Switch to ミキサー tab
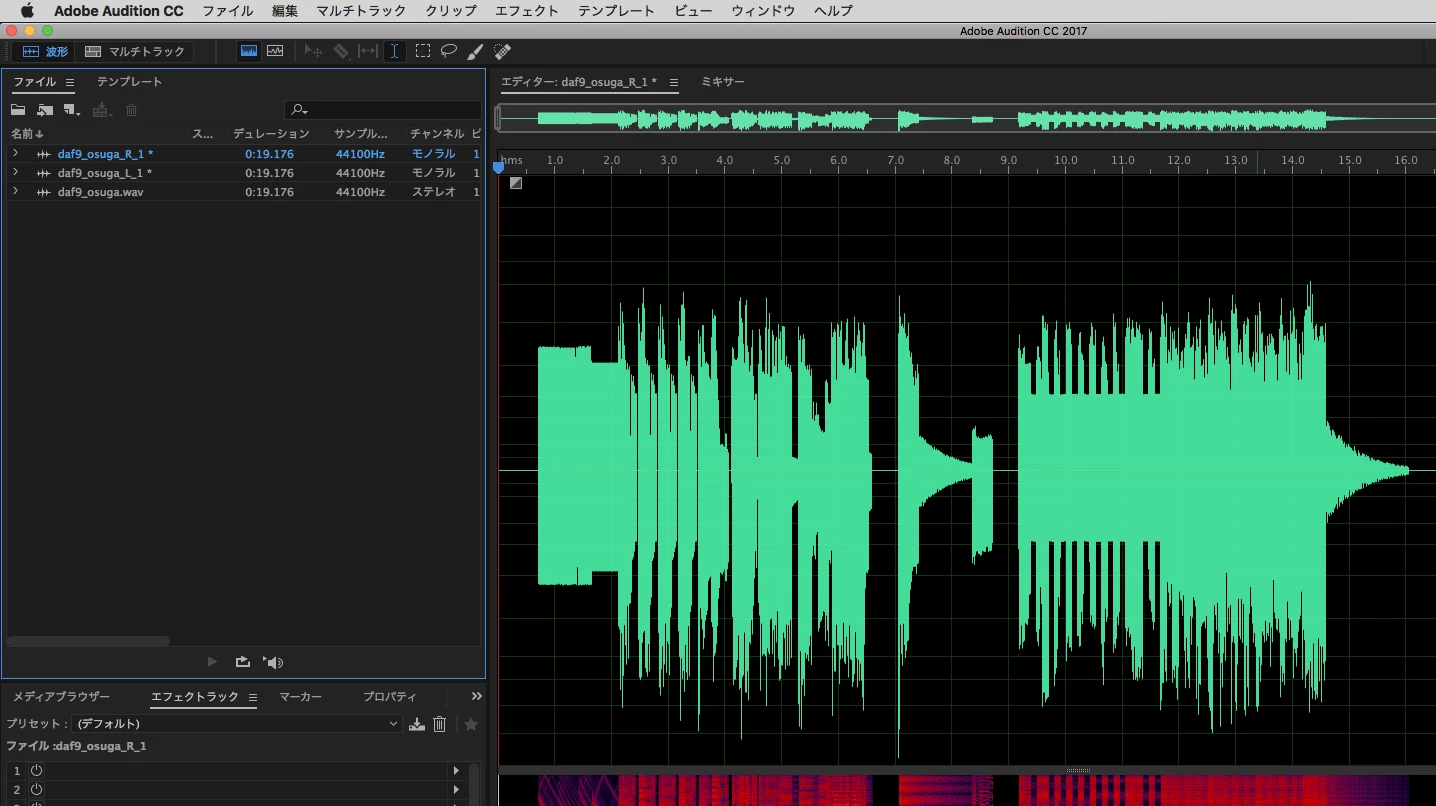Image resolution: width=1436 pixels, height=806 pixels. (723, 82)
